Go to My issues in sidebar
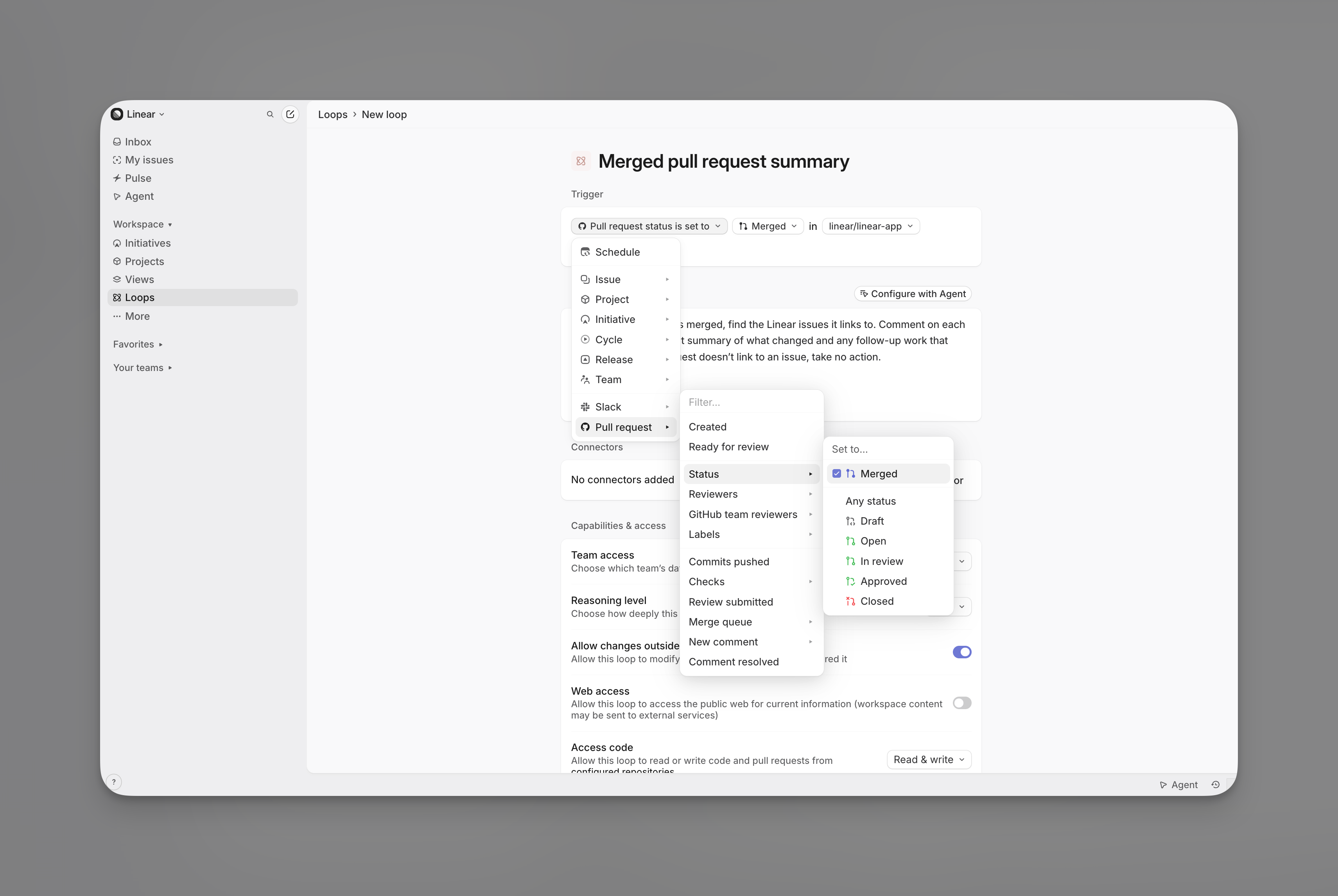 click(x=202, y=160)
